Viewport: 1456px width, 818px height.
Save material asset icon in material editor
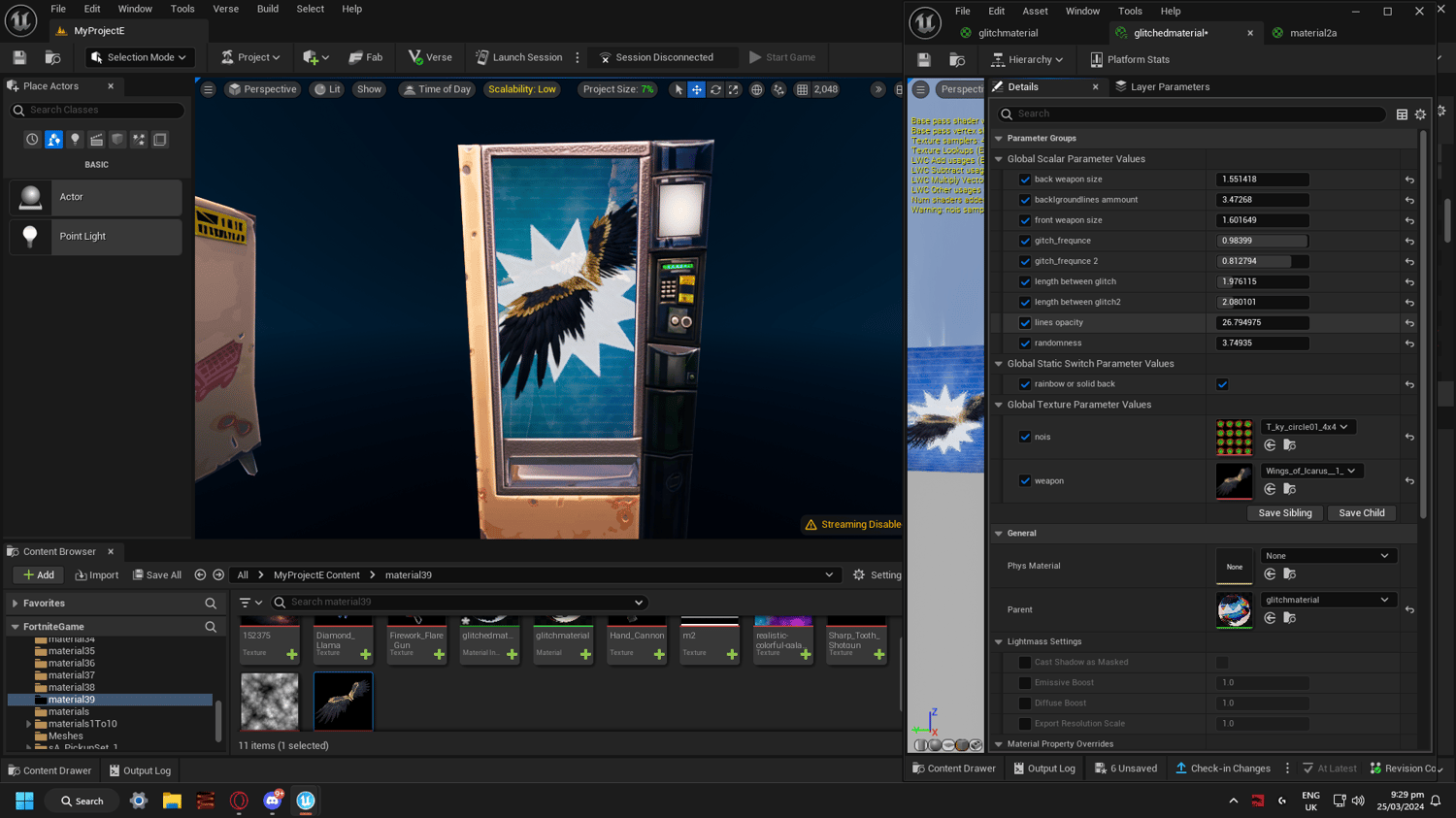click(x=924, y=60)
